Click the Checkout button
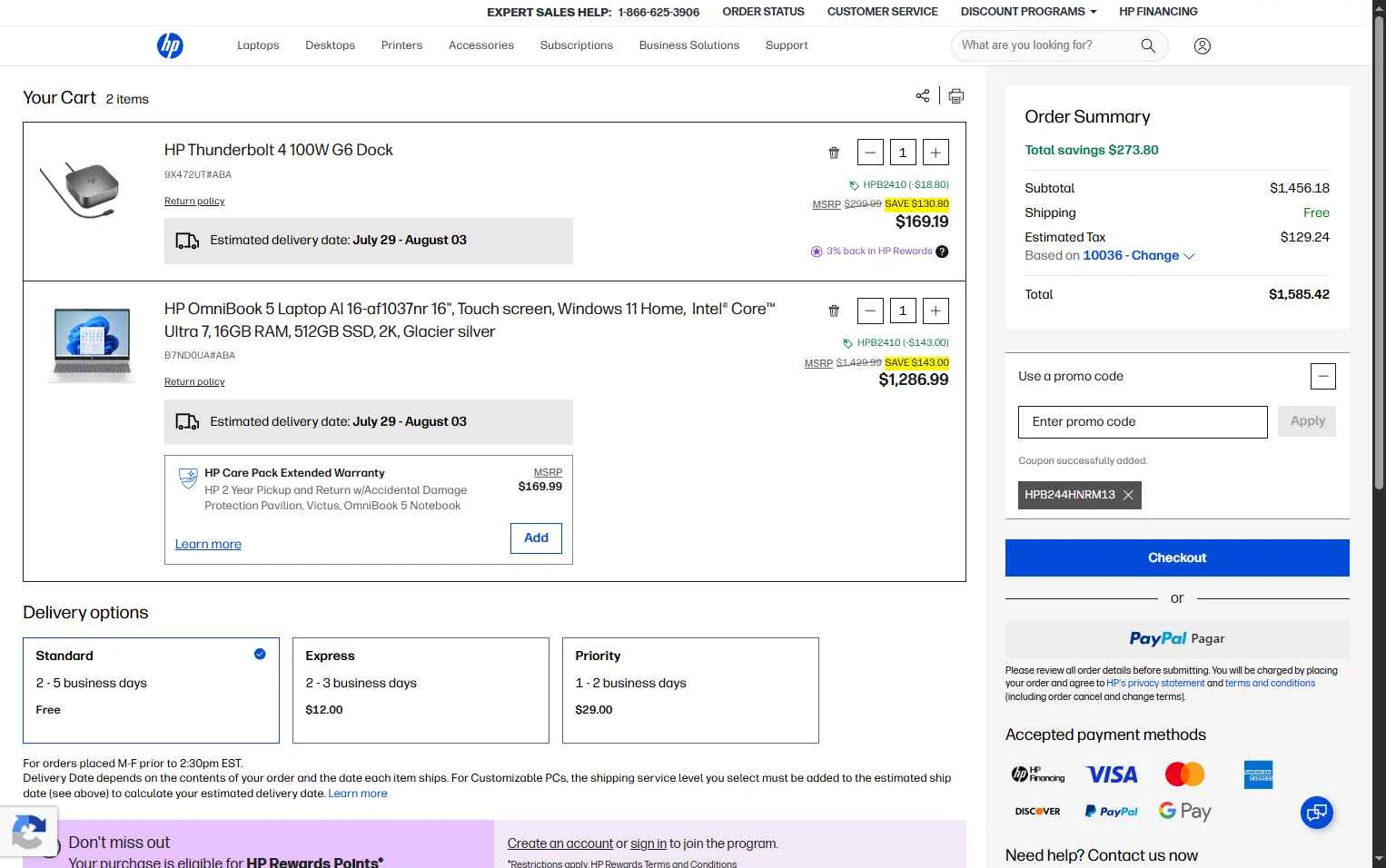The width and height of the screenshot is (1386, 868). click(x=1177, y=558)
